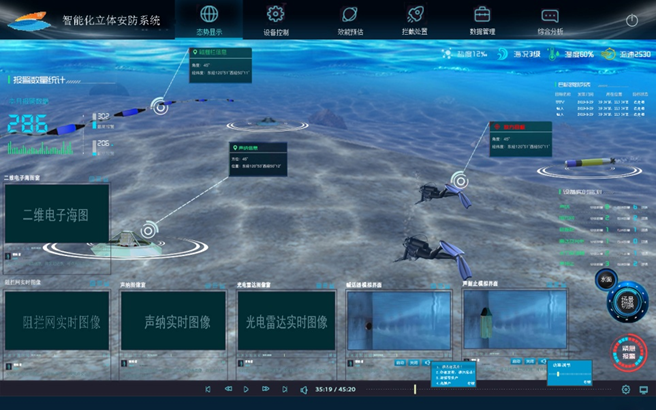Screen dimensions: 656x410
Task: Switch to the 设备控制 tab
Action: pos(276,20)
